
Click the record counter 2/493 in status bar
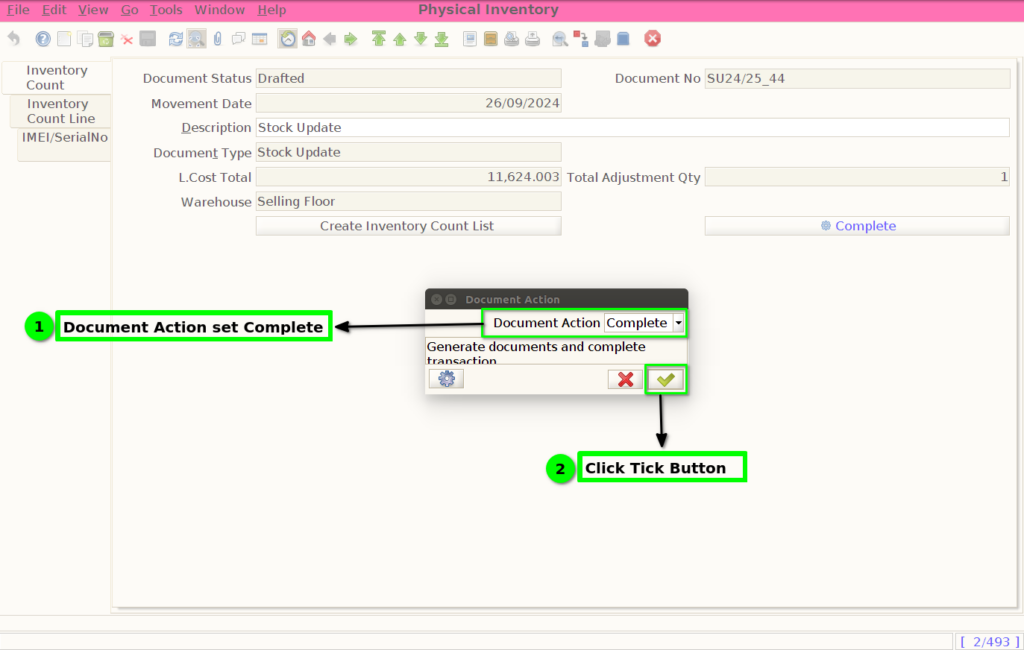coord(989,642)
